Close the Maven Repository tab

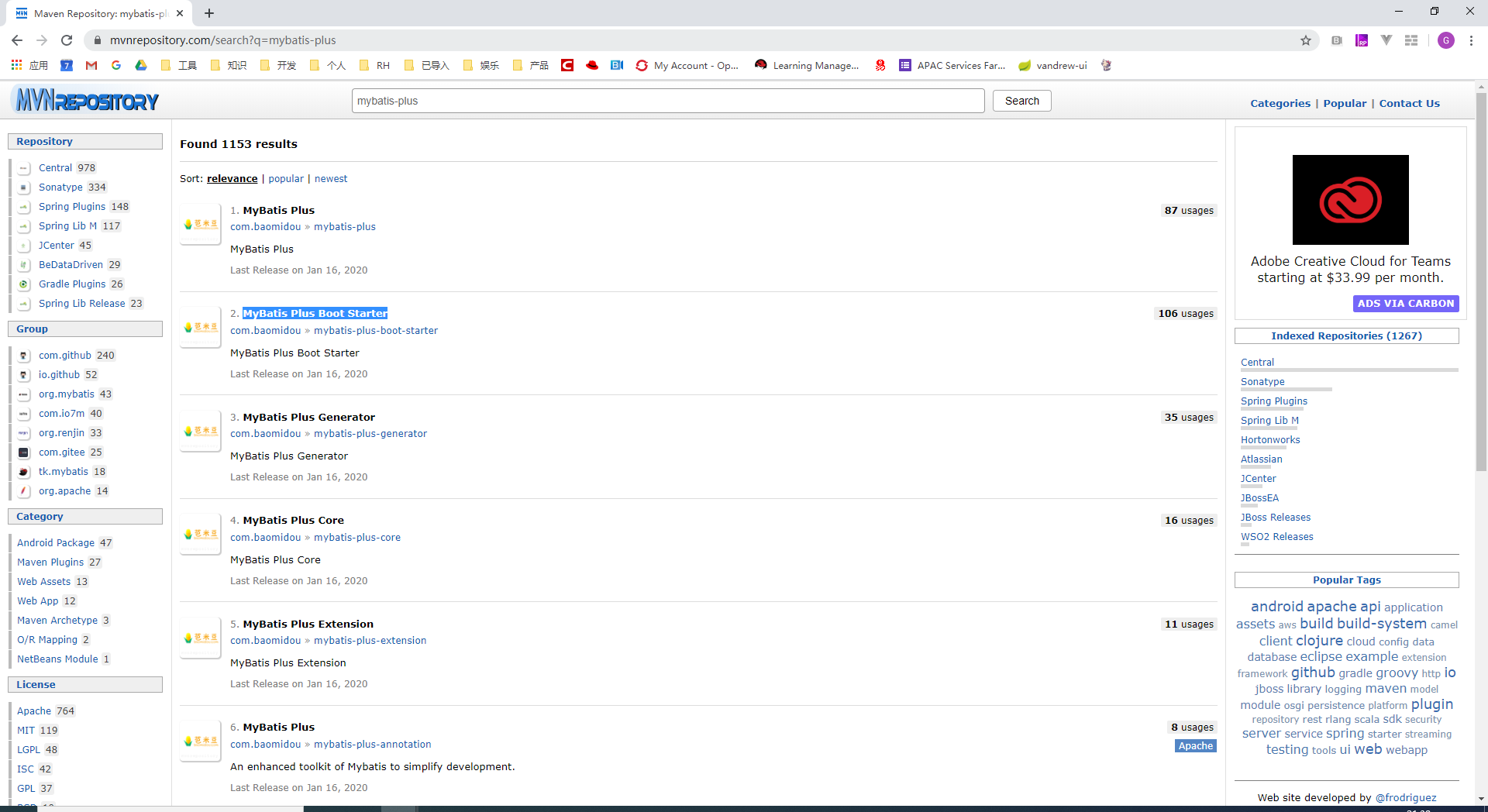click(x=180, y=13)
